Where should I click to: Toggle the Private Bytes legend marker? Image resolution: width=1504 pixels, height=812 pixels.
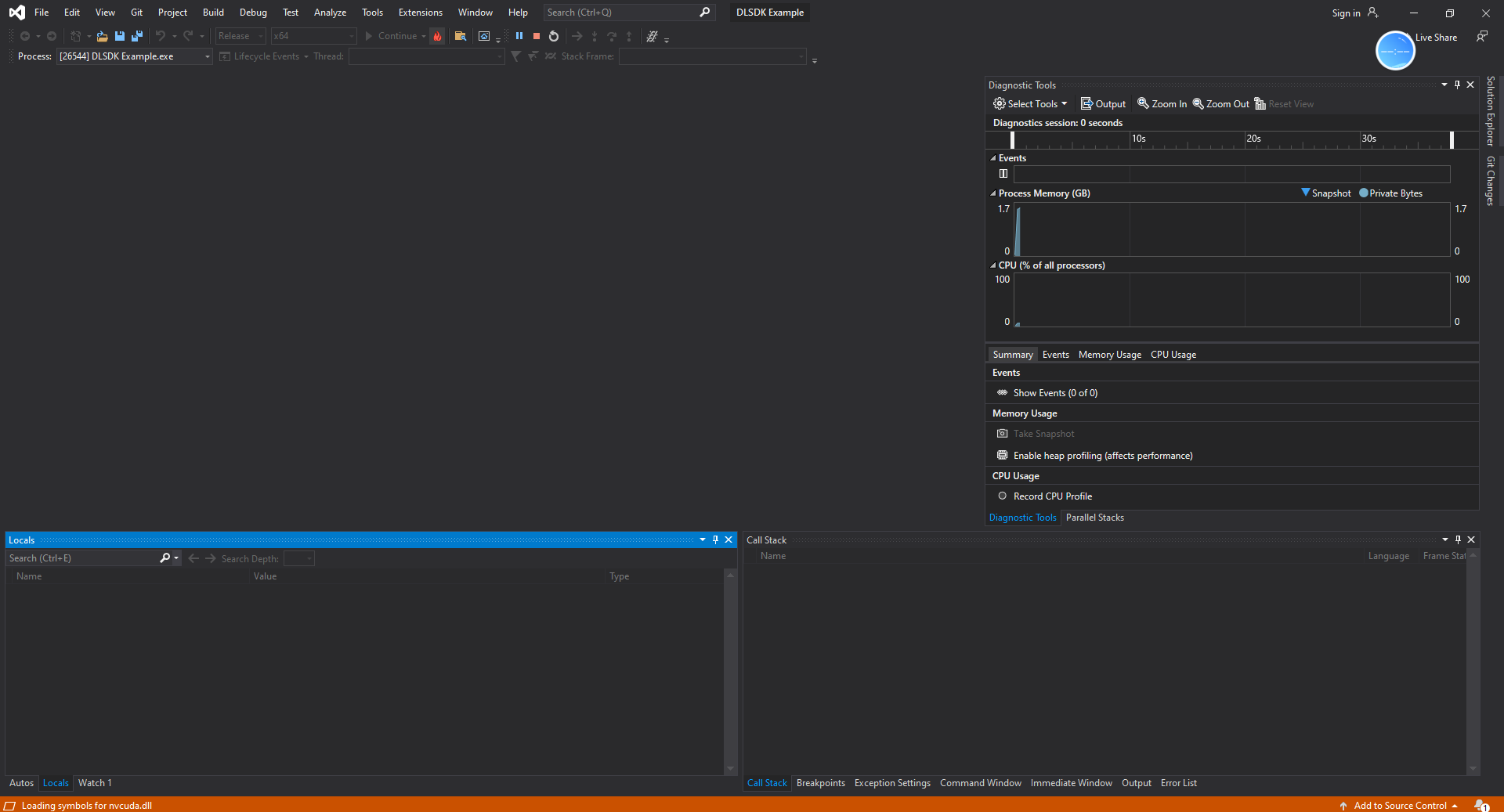click(1364, 193)
